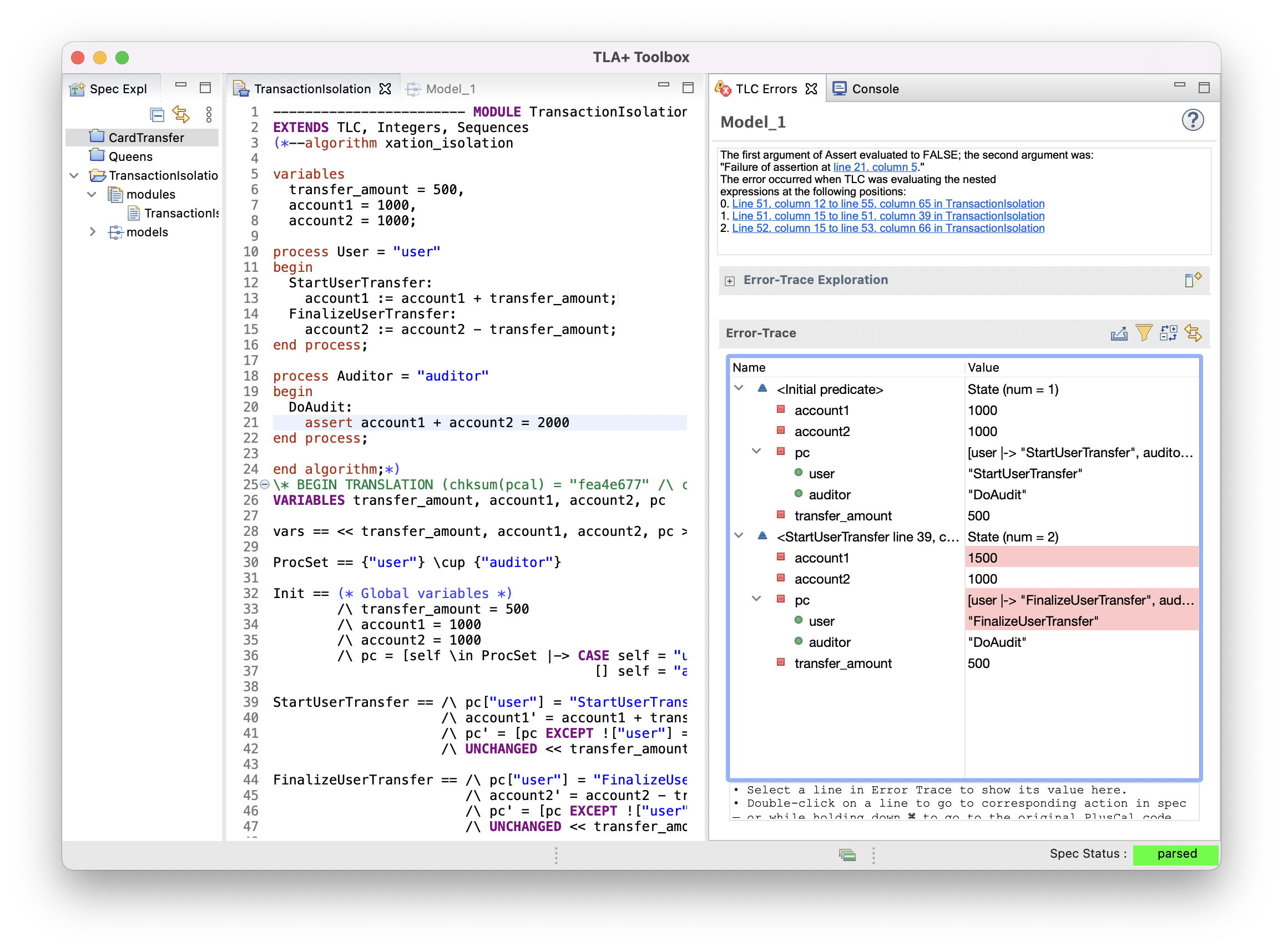Switch to the Model_1 tab
The height and width of the screenshot is (952, 1283).
coord(442,89)
